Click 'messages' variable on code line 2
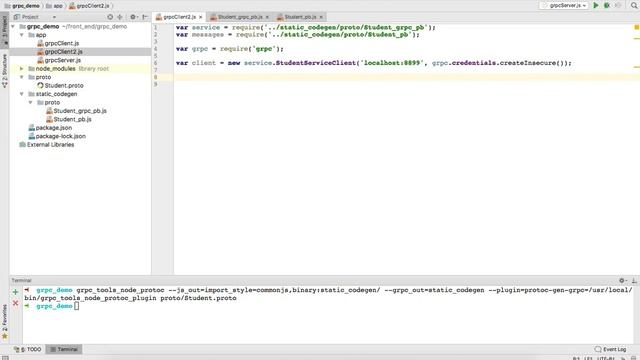The width and height of the screenshot is (640, 360). pyautogui.click(x=208, y=35)
